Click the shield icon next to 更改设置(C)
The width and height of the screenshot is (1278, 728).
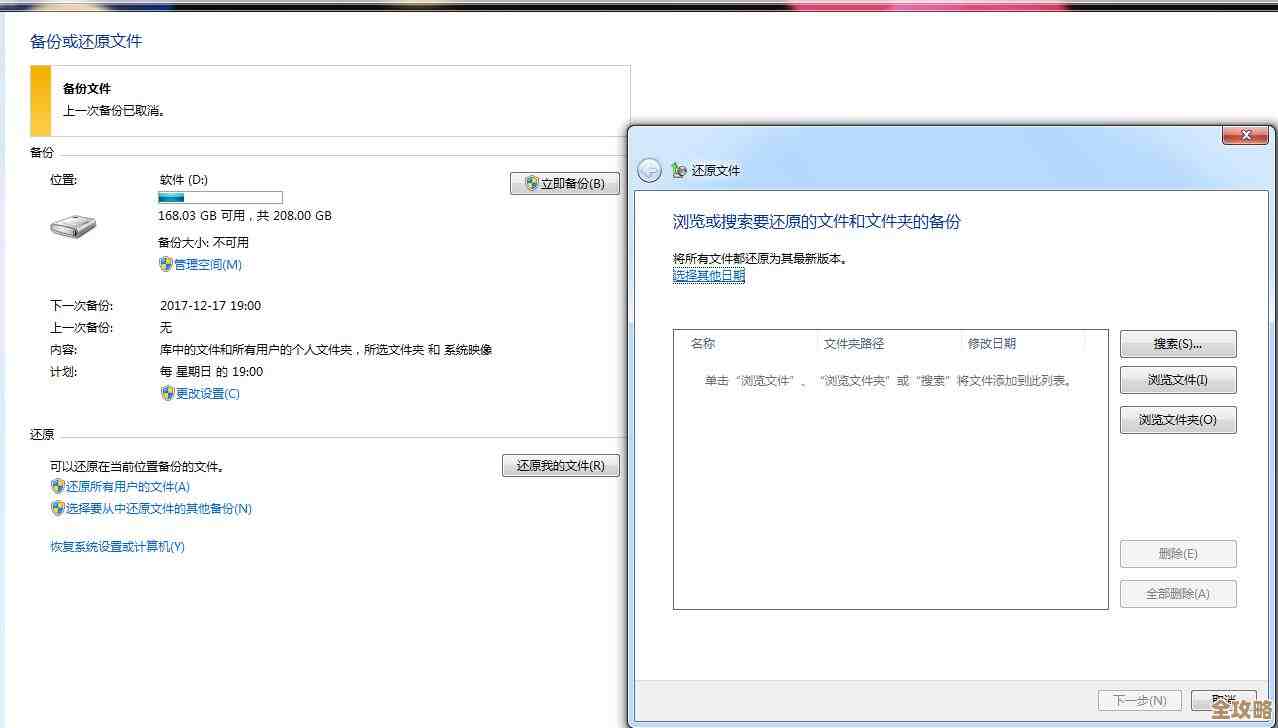[x=166, y=393]
